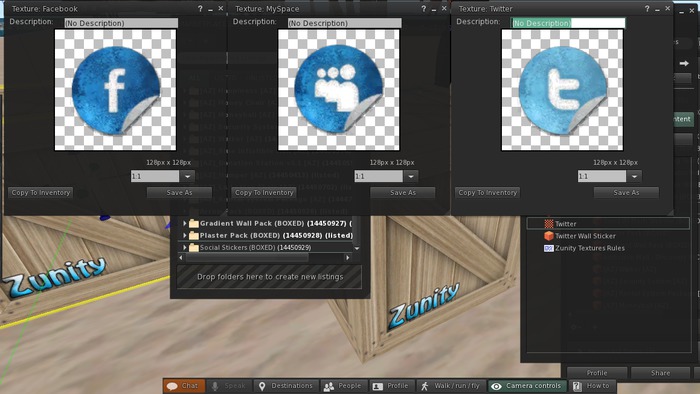Expand the Social Stickers (BOXED) folder

[x=185, y=247]
